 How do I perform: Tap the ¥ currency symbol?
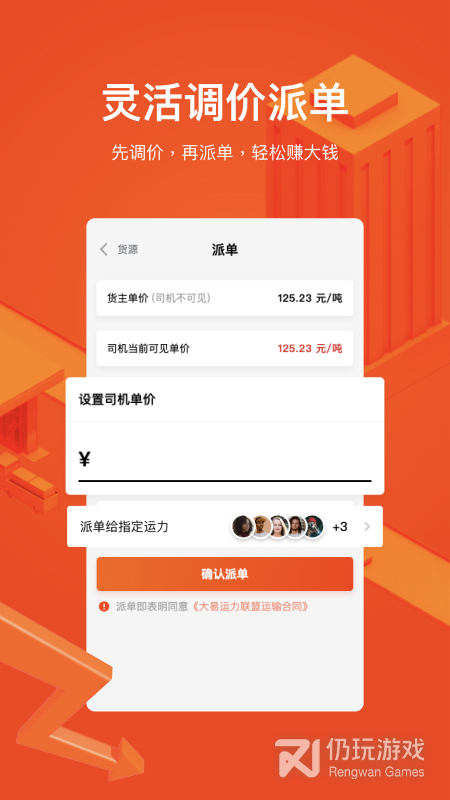coord(85,459)
